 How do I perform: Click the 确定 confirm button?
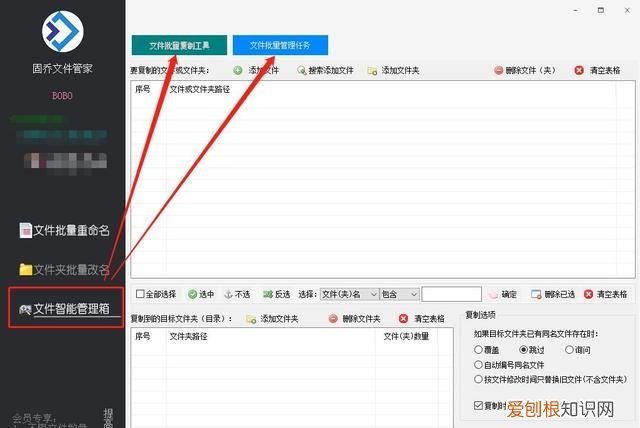coord(503,294)
